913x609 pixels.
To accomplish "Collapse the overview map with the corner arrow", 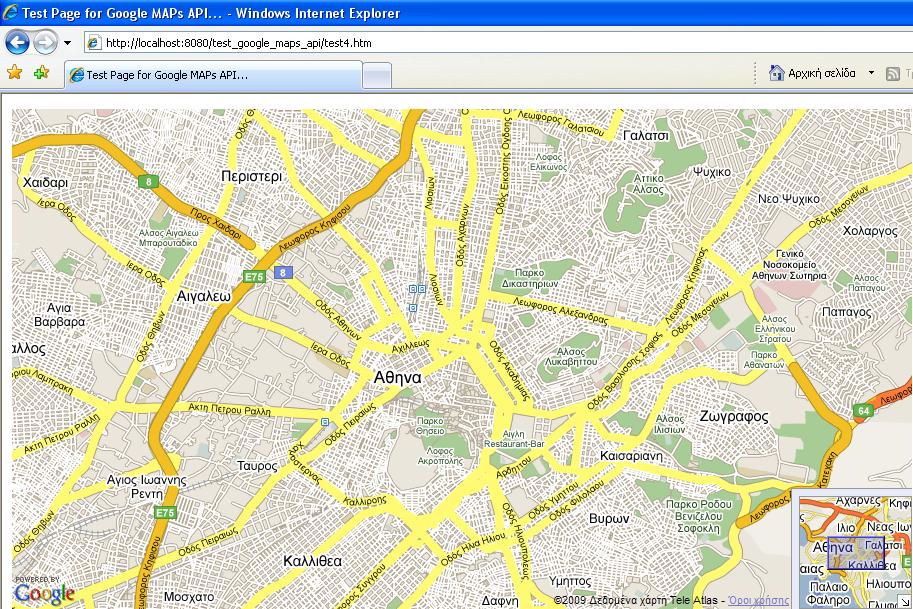I will tap(904, 601).
